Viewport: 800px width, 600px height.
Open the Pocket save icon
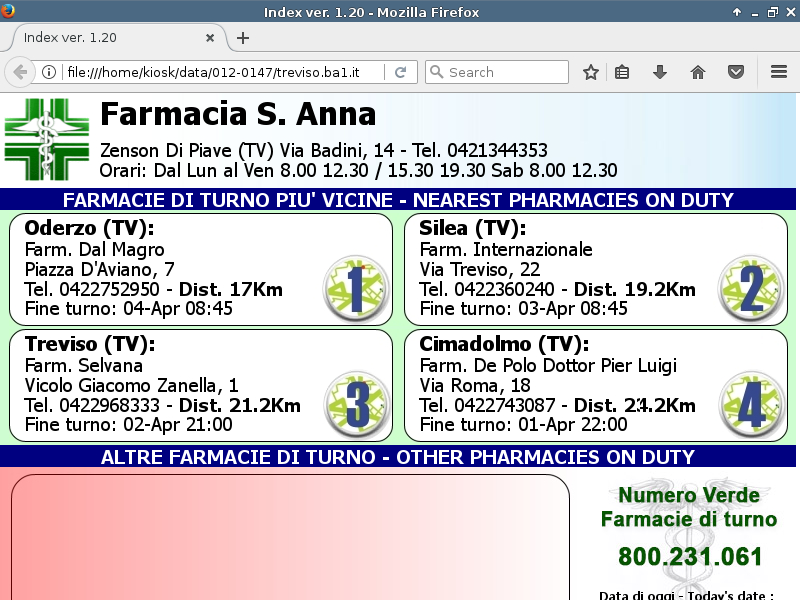point(736,72)
